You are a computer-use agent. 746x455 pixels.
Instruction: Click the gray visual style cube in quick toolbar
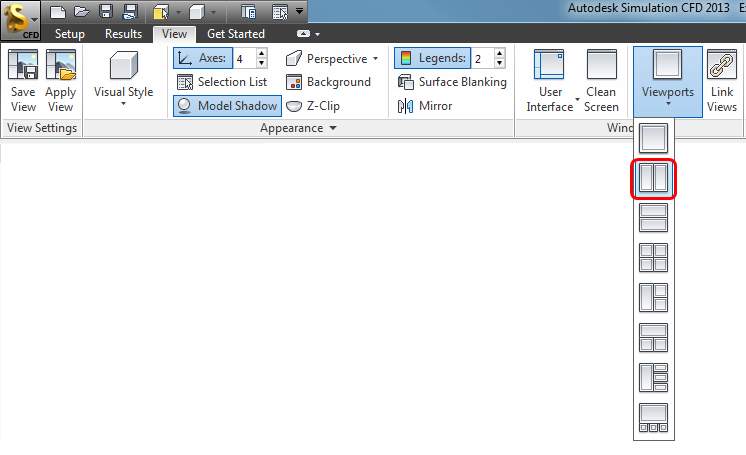196,11
